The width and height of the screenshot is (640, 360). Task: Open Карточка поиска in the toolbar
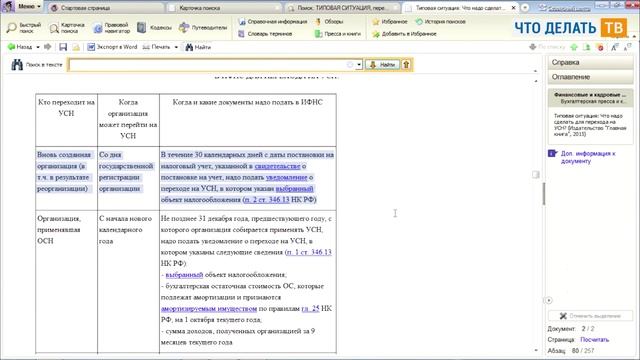pos(67,28)
